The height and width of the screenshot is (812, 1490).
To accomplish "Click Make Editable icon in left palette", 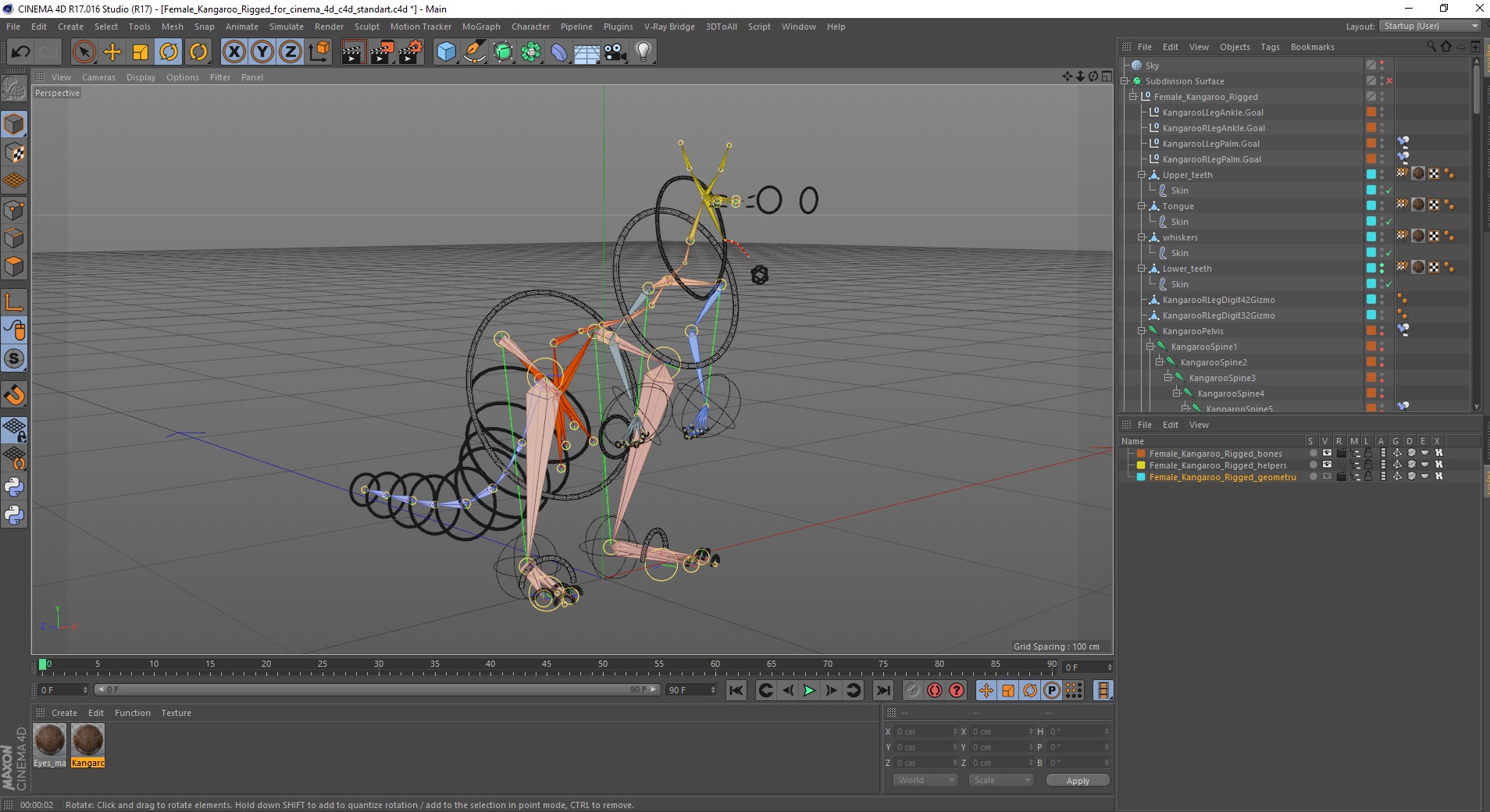I will click(14, 88).
